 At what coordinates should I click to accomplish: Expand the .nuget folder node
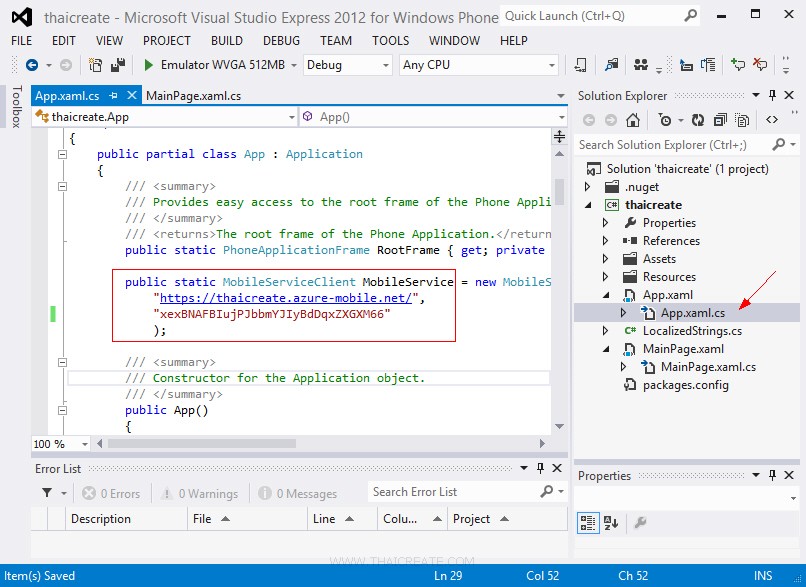tap(588, 187)
